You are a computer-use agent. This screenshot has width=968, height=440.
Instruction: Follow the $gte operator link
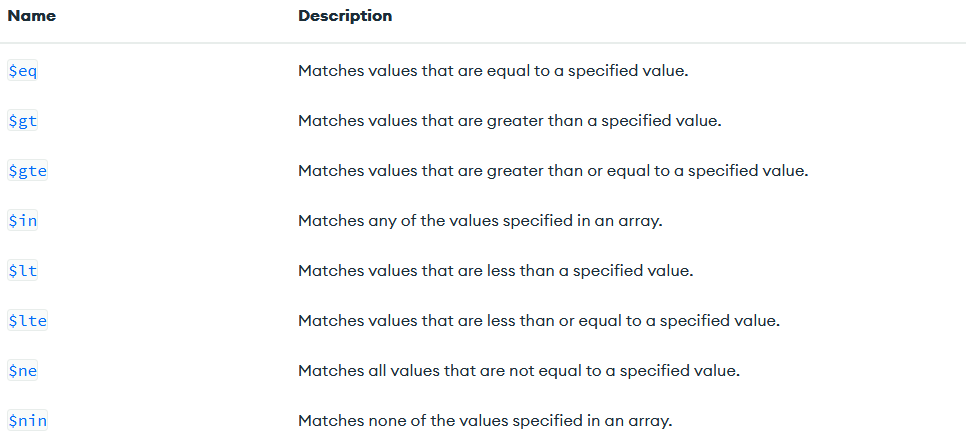click(28, 172)
